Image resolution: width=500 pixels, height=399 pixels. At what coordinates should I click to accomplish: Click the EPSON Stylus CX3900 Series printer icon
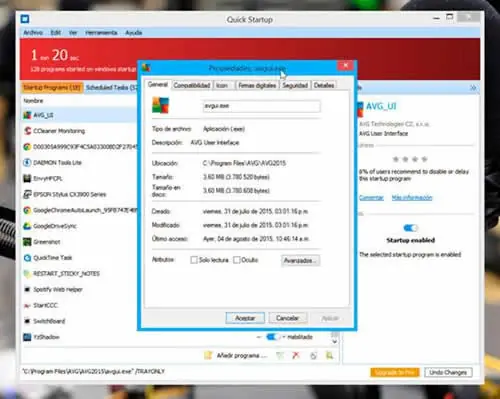click(x=27, y=194)
